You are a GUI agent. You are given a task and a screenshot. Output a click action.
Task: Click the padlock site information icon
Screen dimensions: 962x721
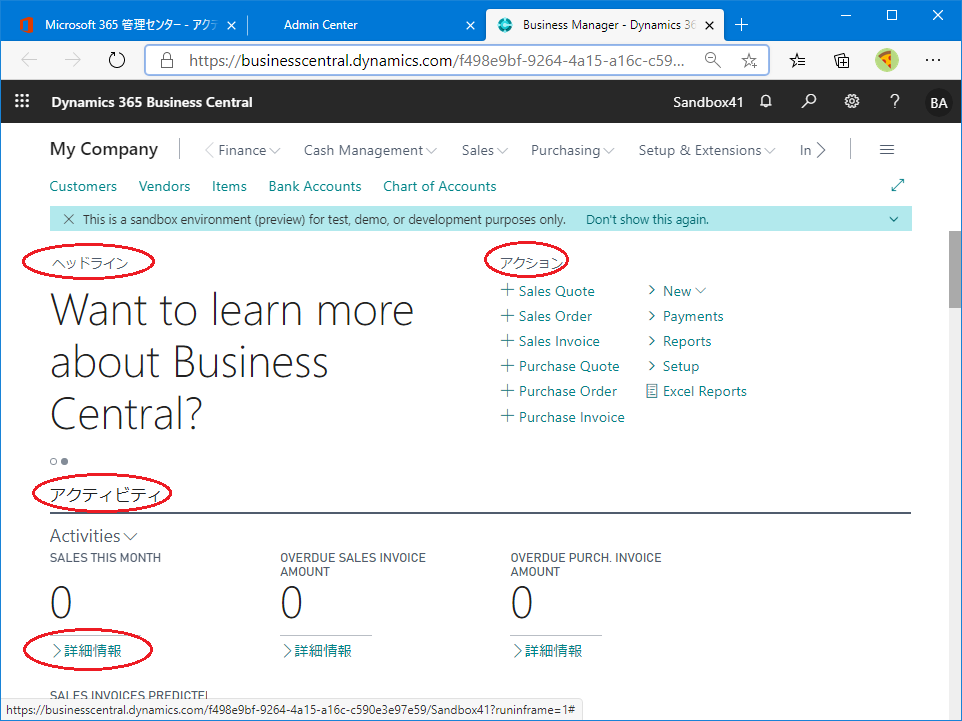(x=166, y=60)
